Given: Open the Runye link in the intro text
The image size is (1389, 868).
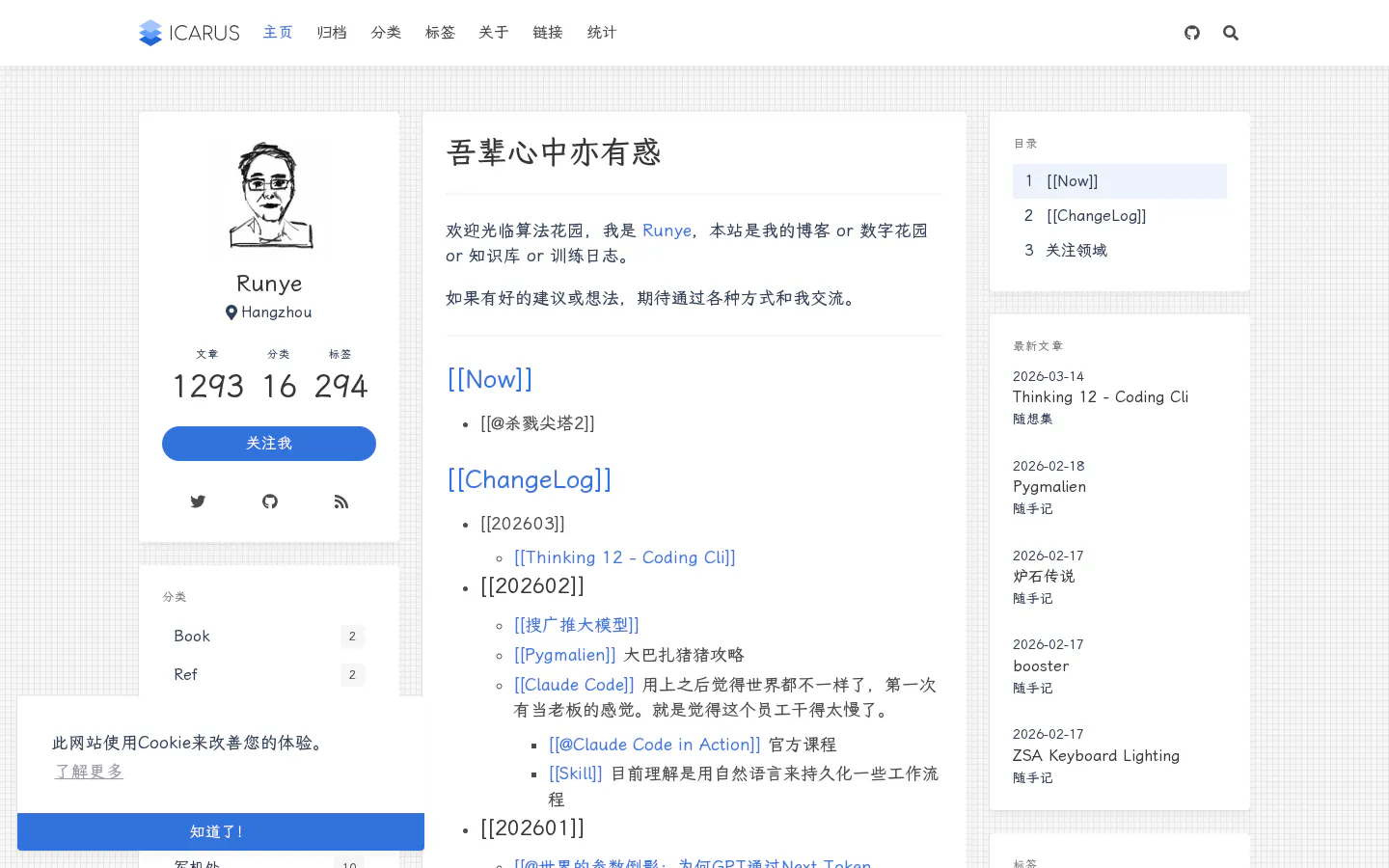Looking at the screenshot, I should point(667,231).
